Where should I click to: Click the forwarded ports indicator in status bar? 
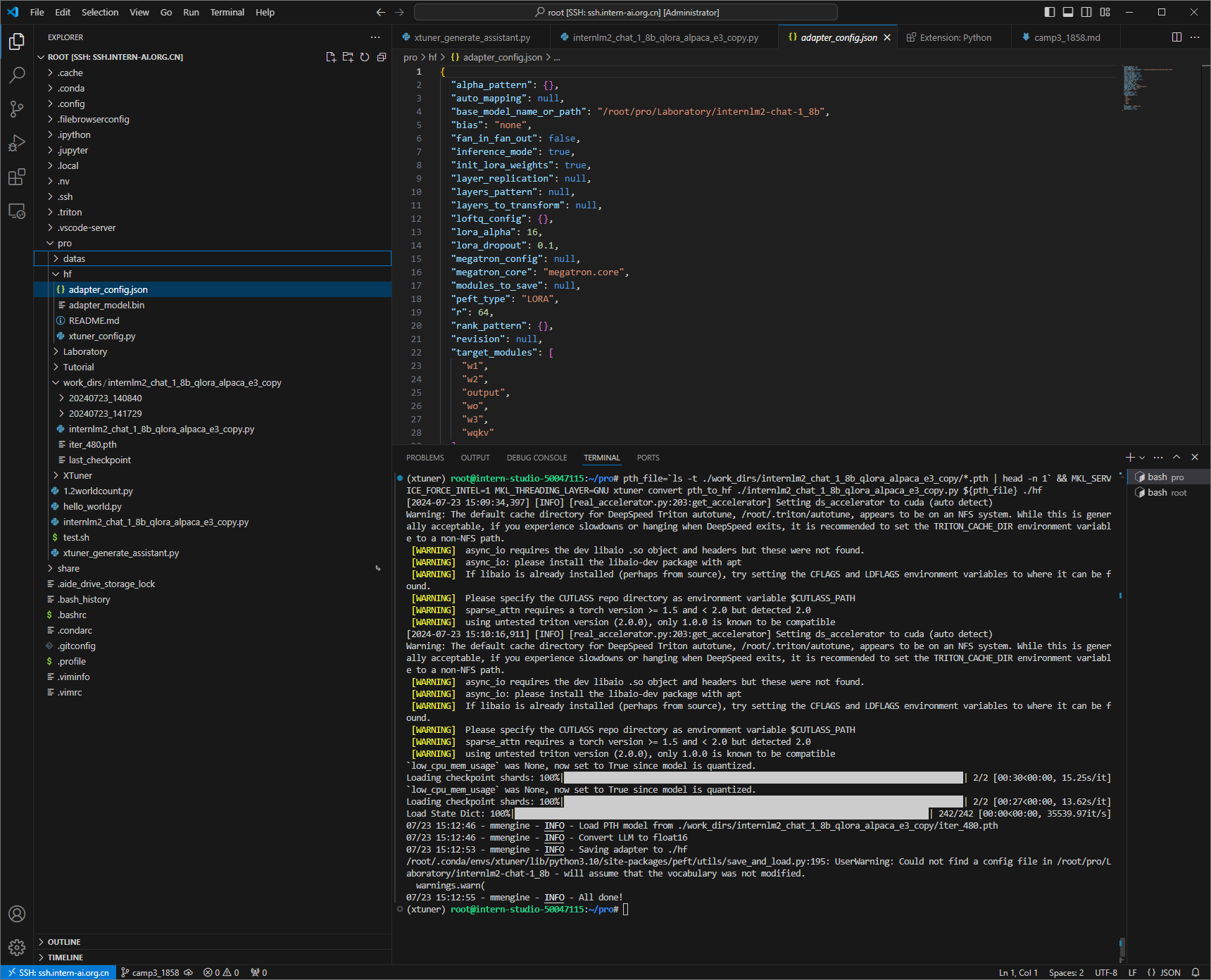(259, 972)
